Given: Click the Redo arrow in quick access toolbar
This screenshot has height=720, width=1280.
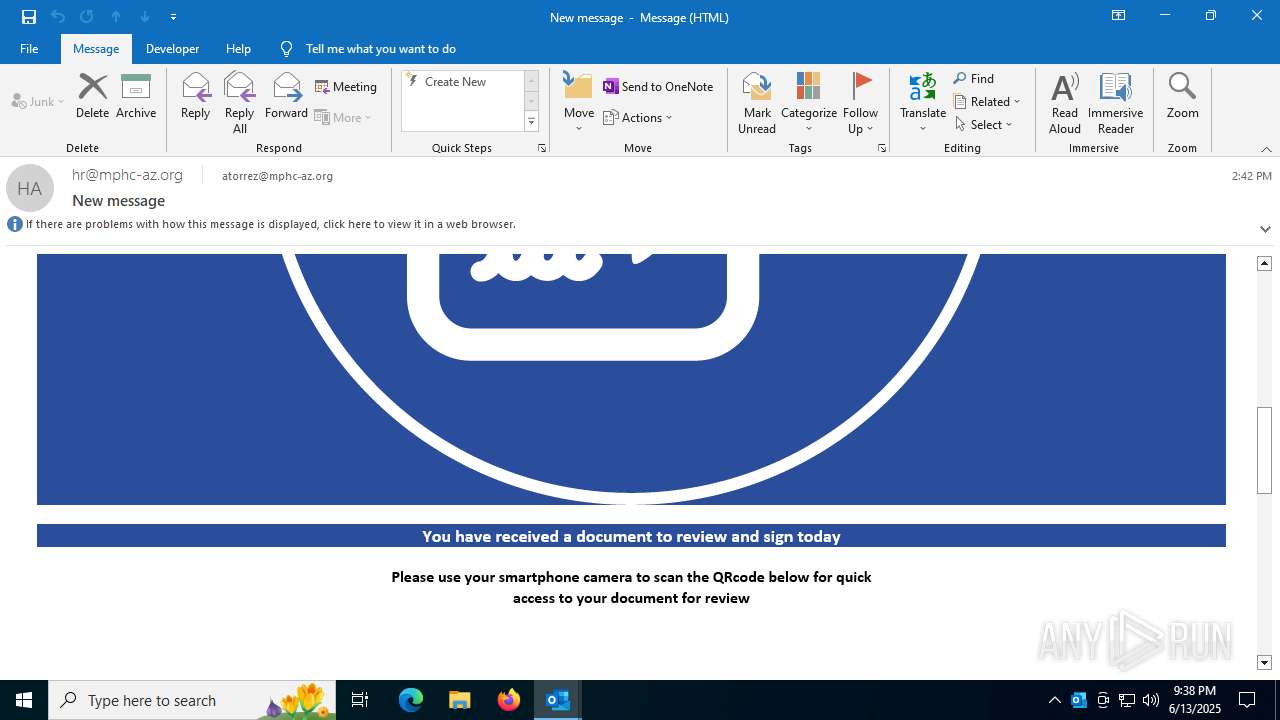Looking at the screenshot, I should click(x=87, y=17).
